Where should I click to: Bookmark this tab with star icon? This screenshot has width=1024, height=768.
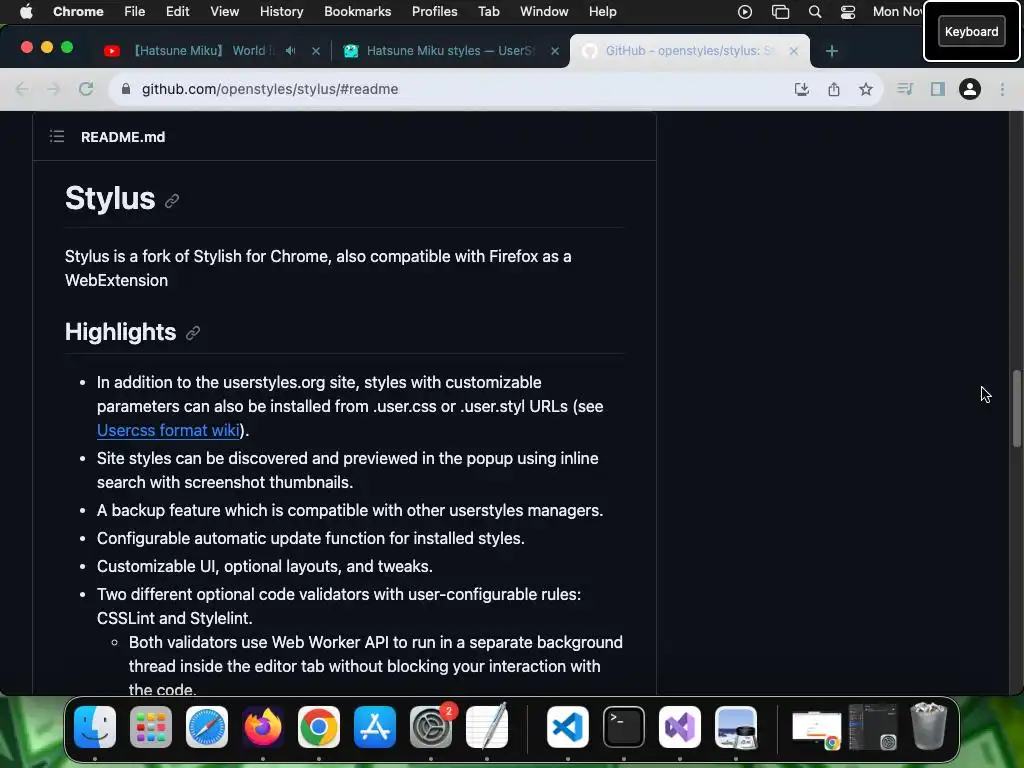coord(866,89)
